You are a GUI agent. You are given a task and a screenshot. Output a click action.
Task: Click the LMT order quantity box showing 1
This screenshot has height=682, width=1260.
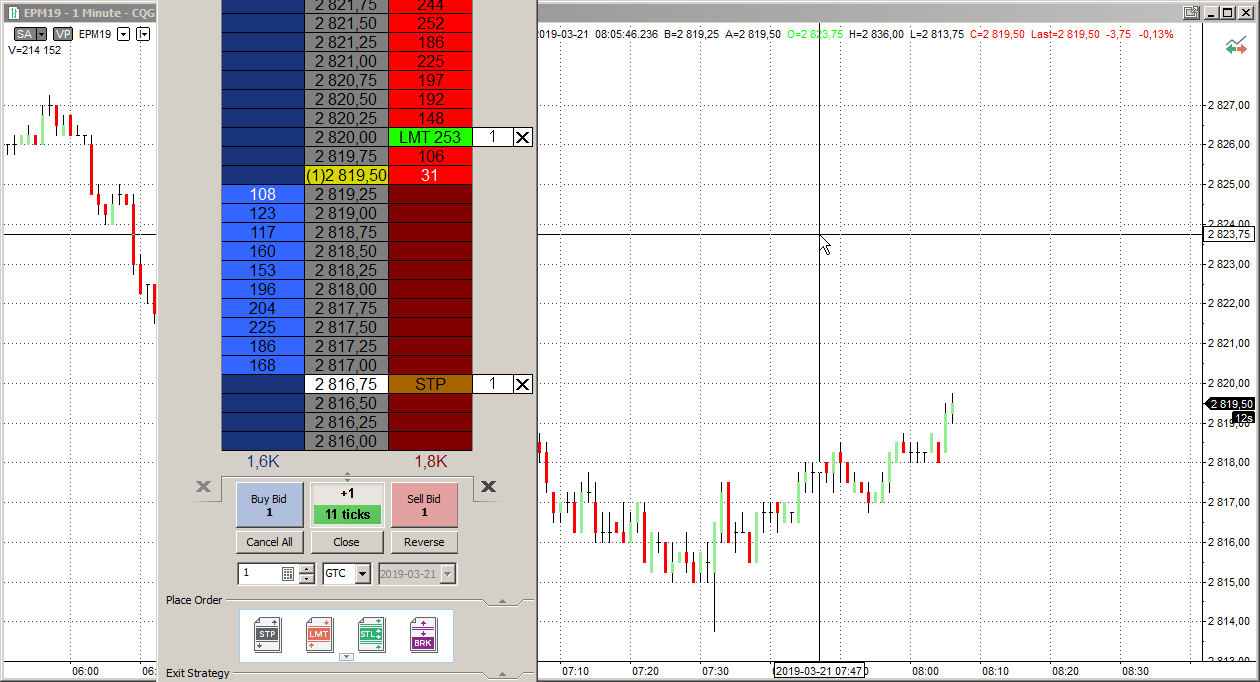click(x=493, y=137)
